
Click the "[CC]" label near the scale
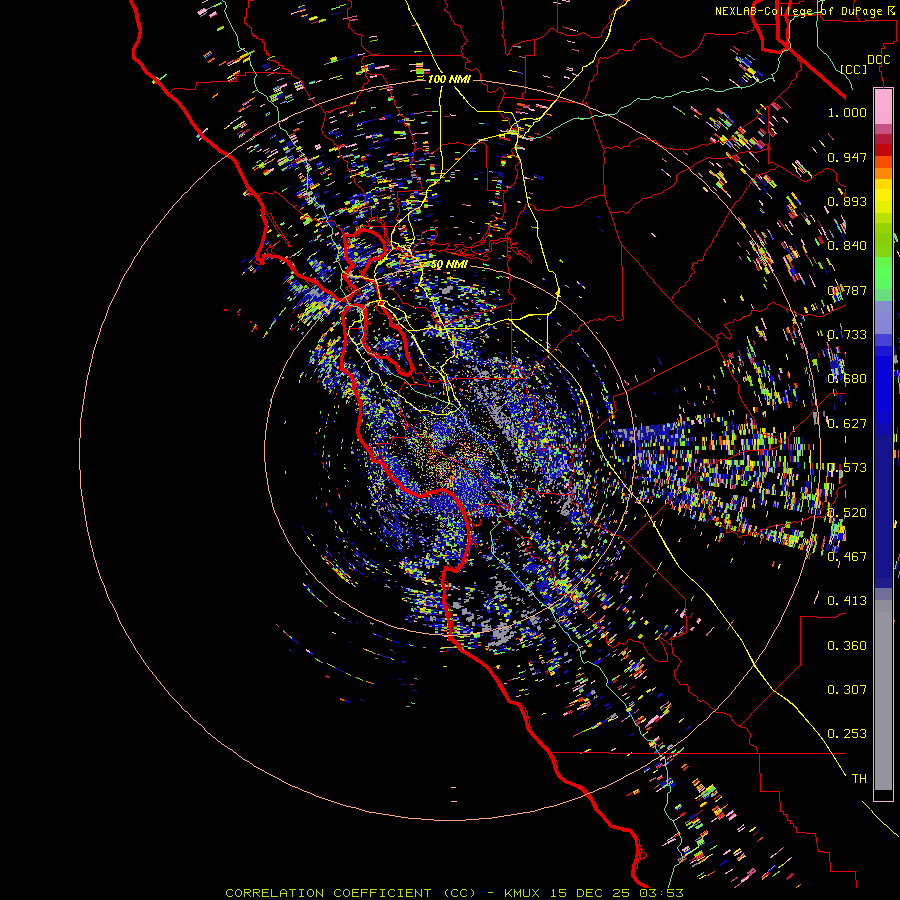tap(854, 69)
